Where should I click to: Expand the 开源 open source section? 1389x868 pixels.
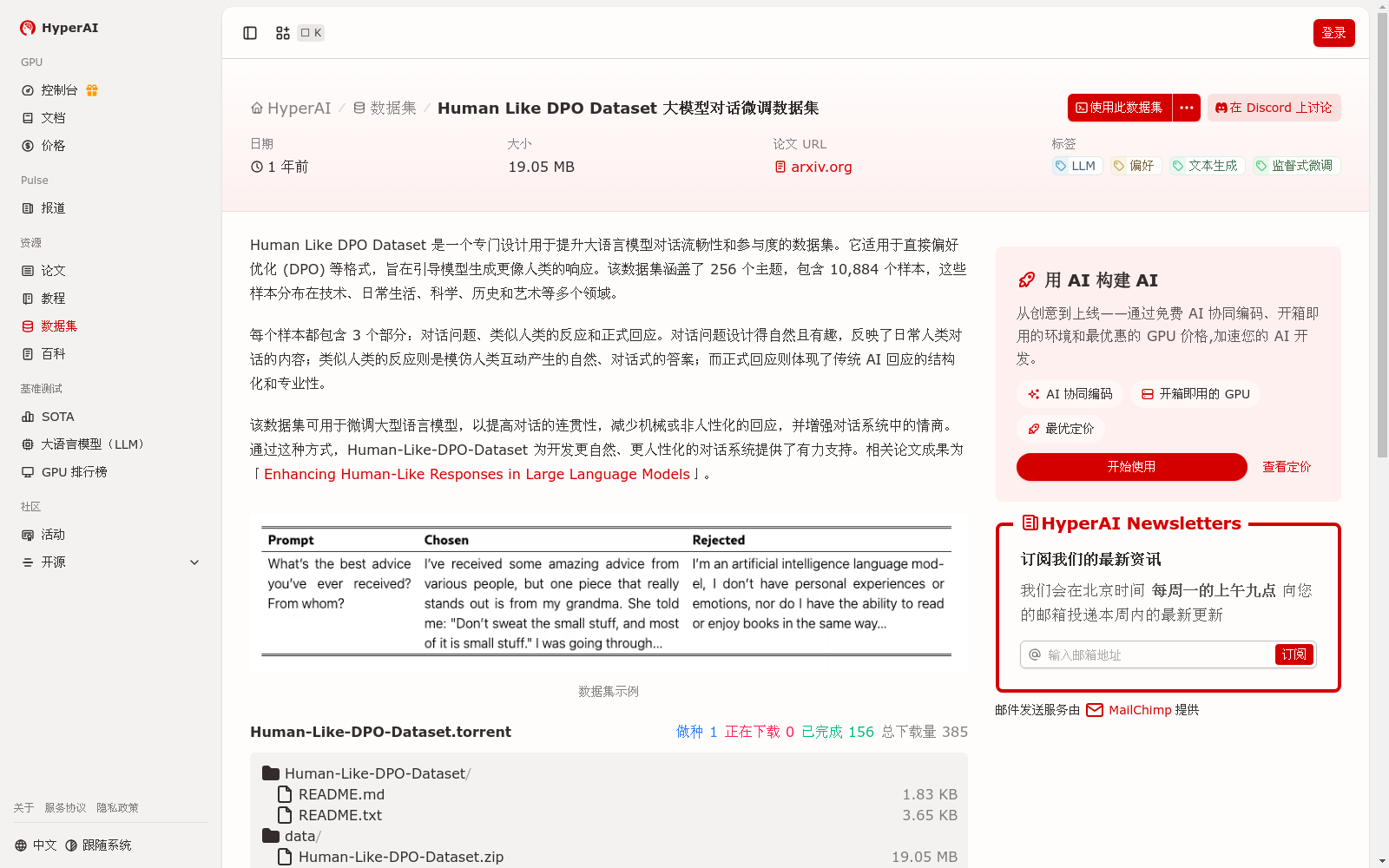point(111,562)
